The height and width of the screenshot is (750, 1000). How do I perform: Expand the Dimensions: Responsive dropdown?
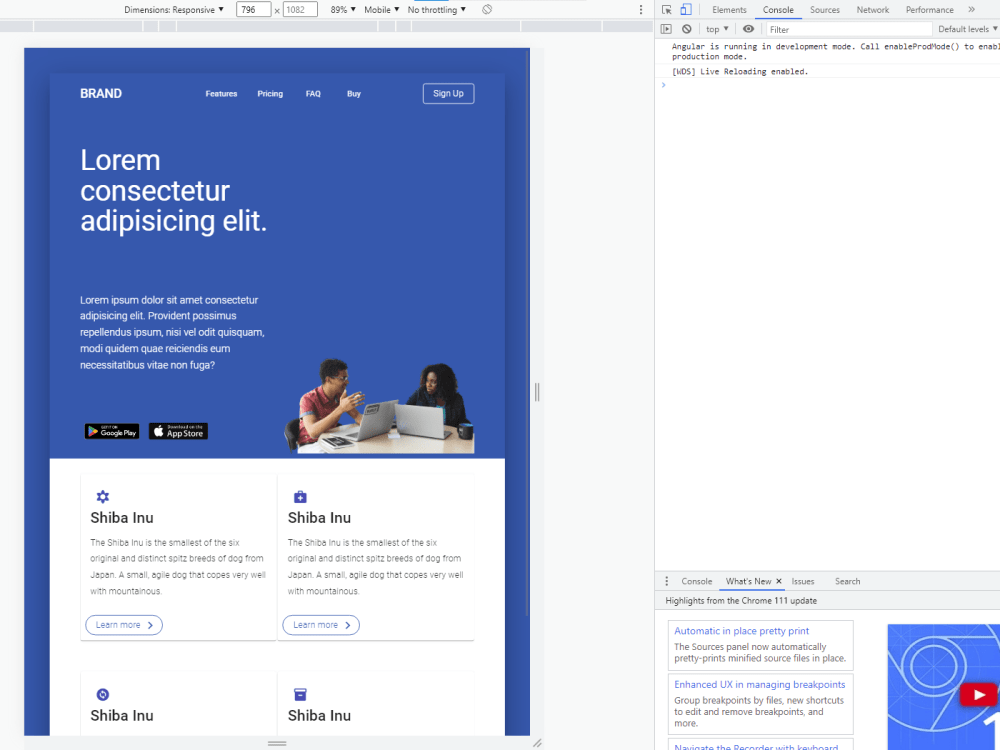(x=188, y=9)
